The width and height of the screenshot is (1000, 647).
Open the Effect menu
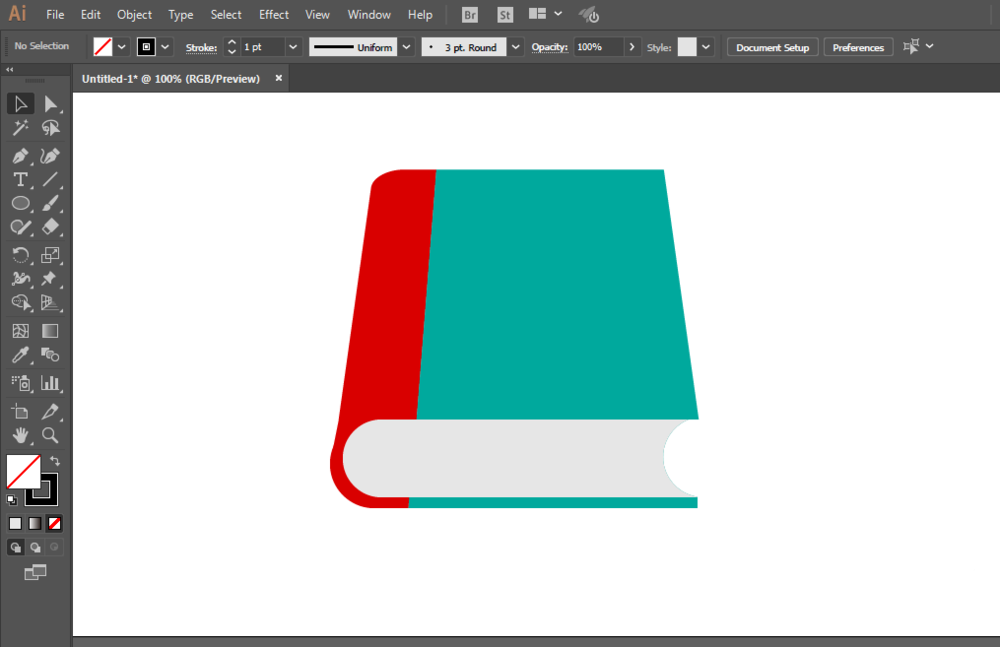point(274,14)
